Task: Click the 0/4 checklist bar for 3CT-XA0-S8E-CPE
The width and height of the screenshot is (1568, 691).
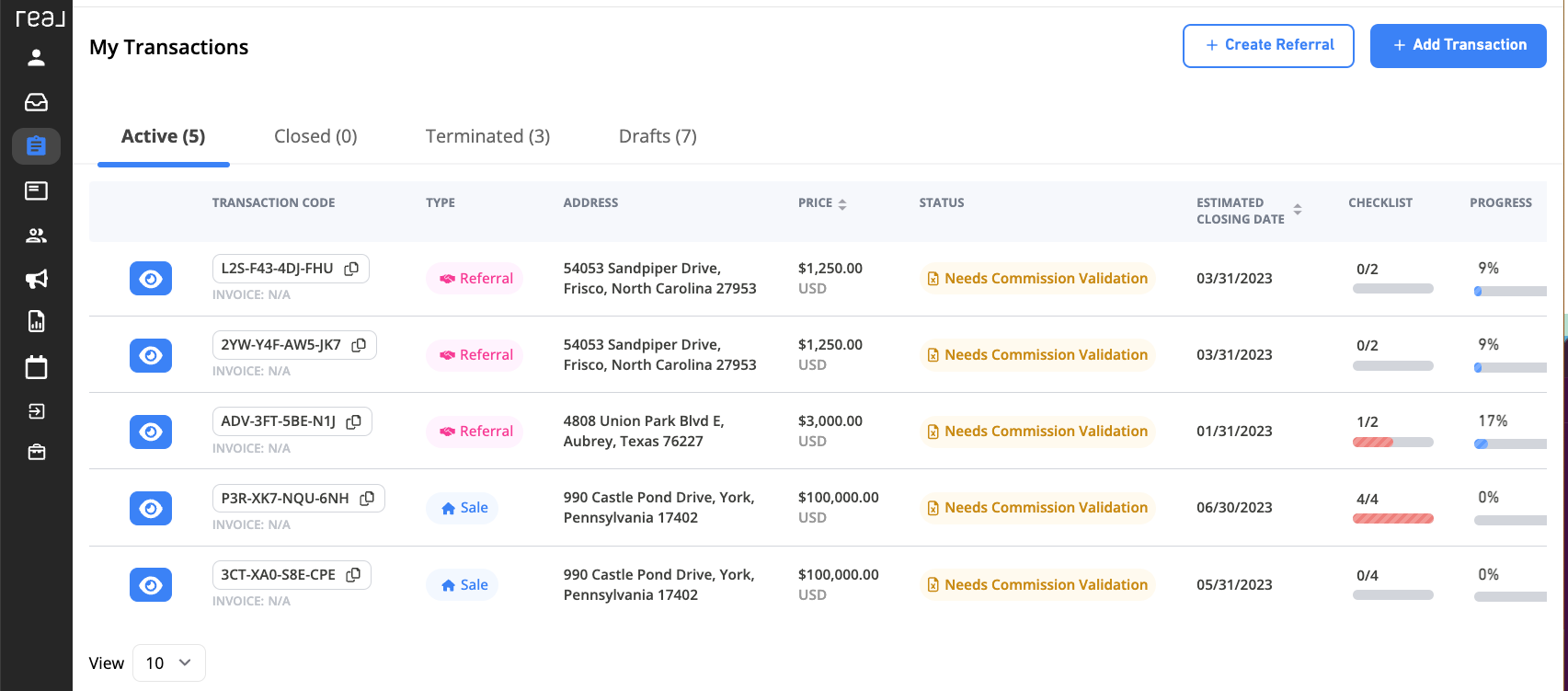Action: tap(1393, 595)
